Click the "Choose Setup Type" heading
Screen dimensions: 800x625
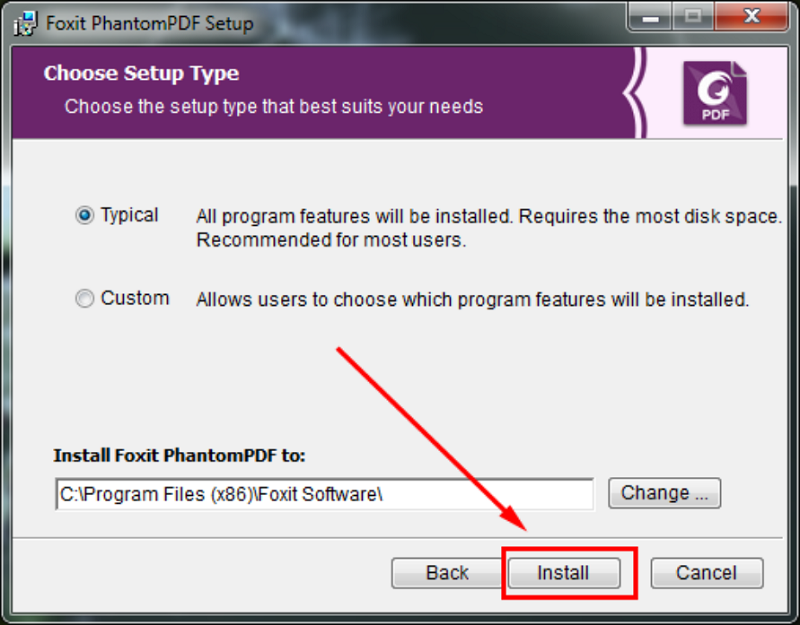[x=141, y=74]
